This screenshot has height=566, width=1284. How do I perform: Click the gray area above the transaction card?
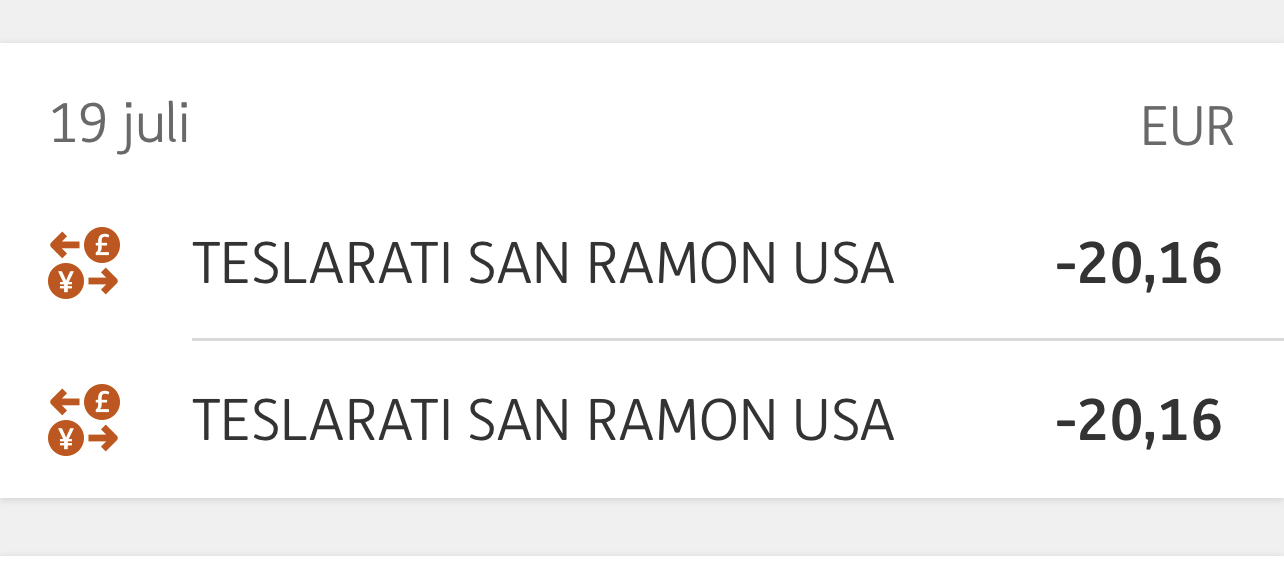[642, 20]
